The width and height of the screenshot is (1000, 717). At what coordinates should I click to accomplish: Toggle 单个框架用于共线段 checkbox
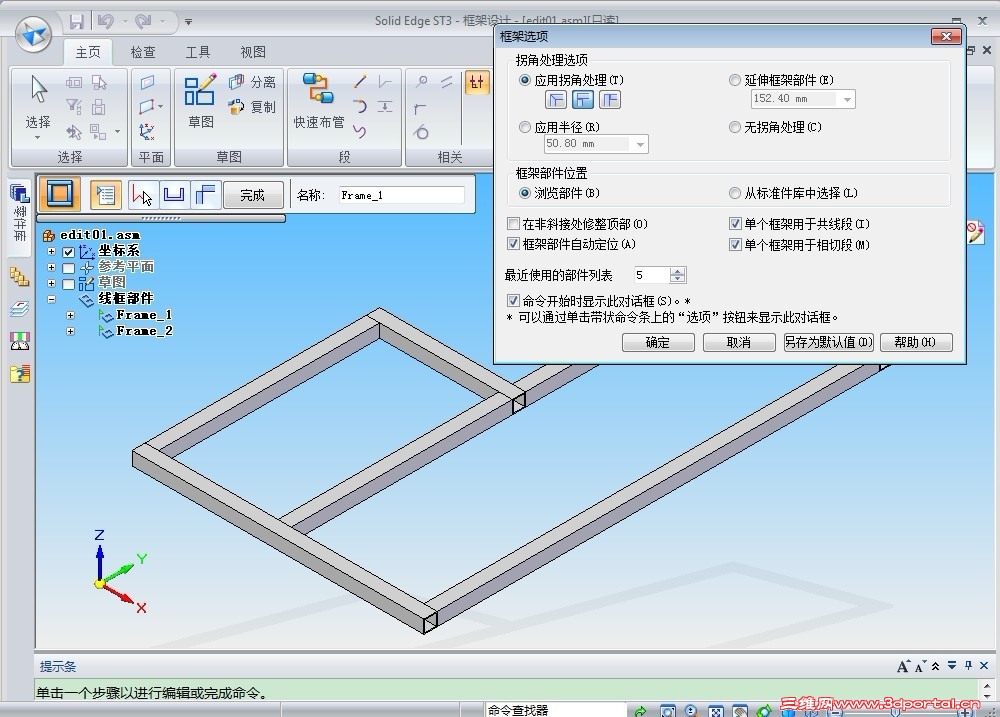pos(735,224)
